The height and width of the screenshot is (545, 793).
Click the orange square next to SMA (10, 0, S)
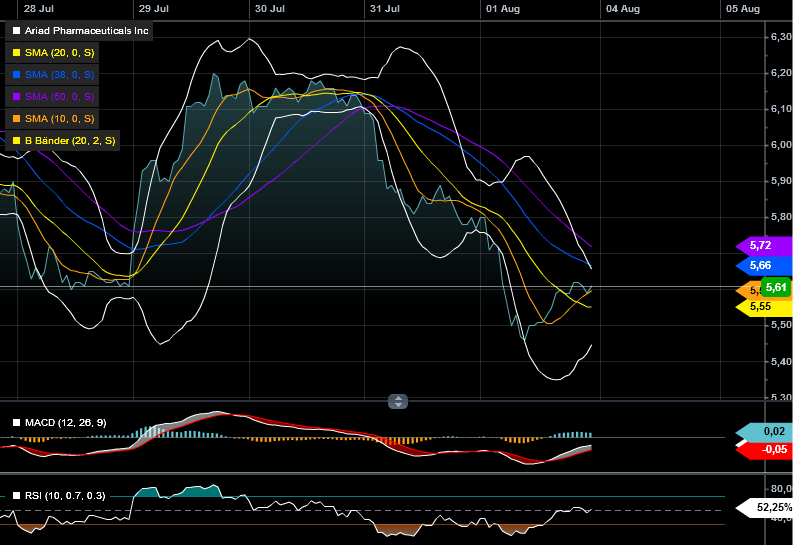15,119
